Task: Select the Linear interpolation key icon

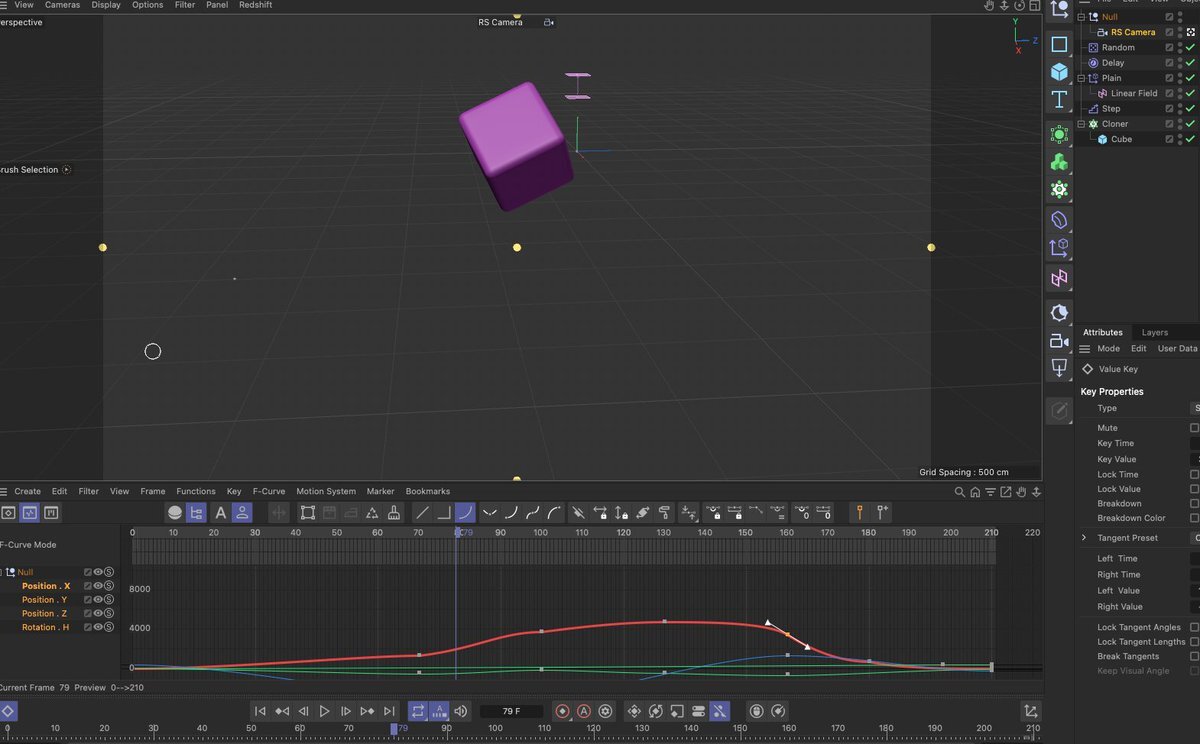Action: coord(422,513)
